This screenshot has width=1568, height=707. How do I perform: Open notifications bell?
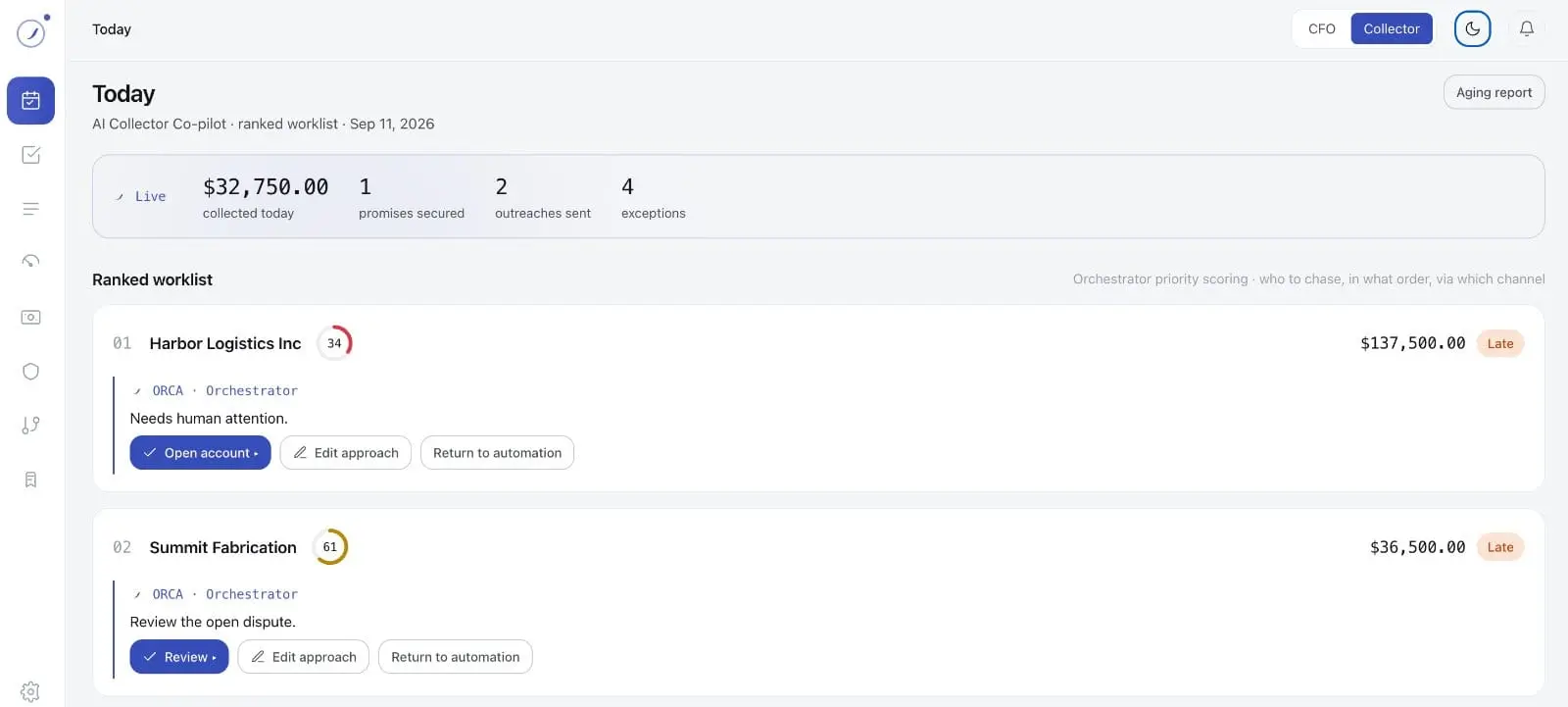[x=1527, y=28]
